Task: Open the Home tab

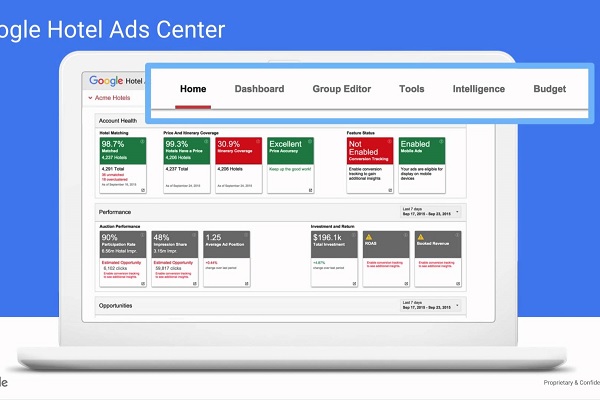Action: (x=193, y=89)
